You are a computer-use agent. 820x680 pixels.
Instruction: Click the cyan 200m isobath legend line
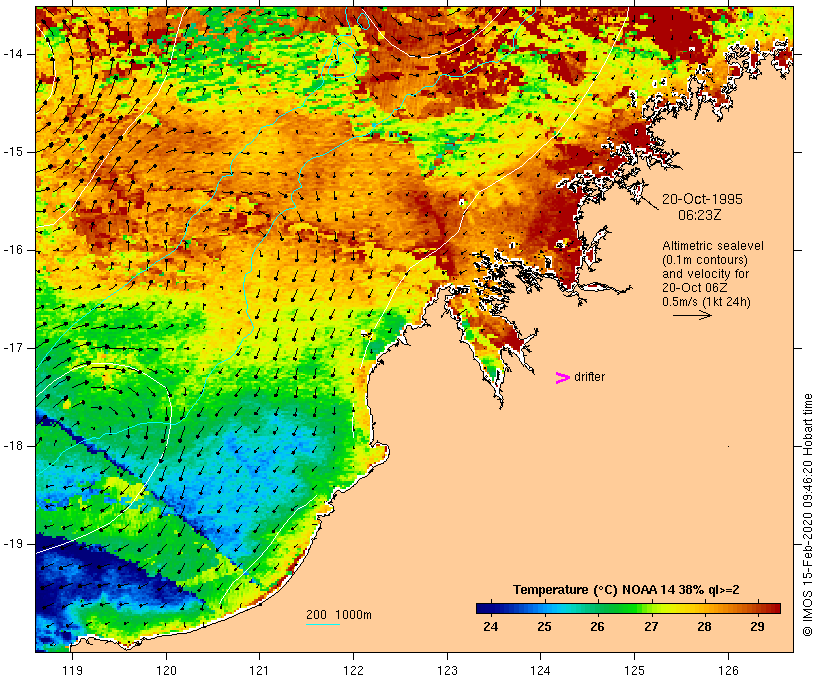[323, 624]
